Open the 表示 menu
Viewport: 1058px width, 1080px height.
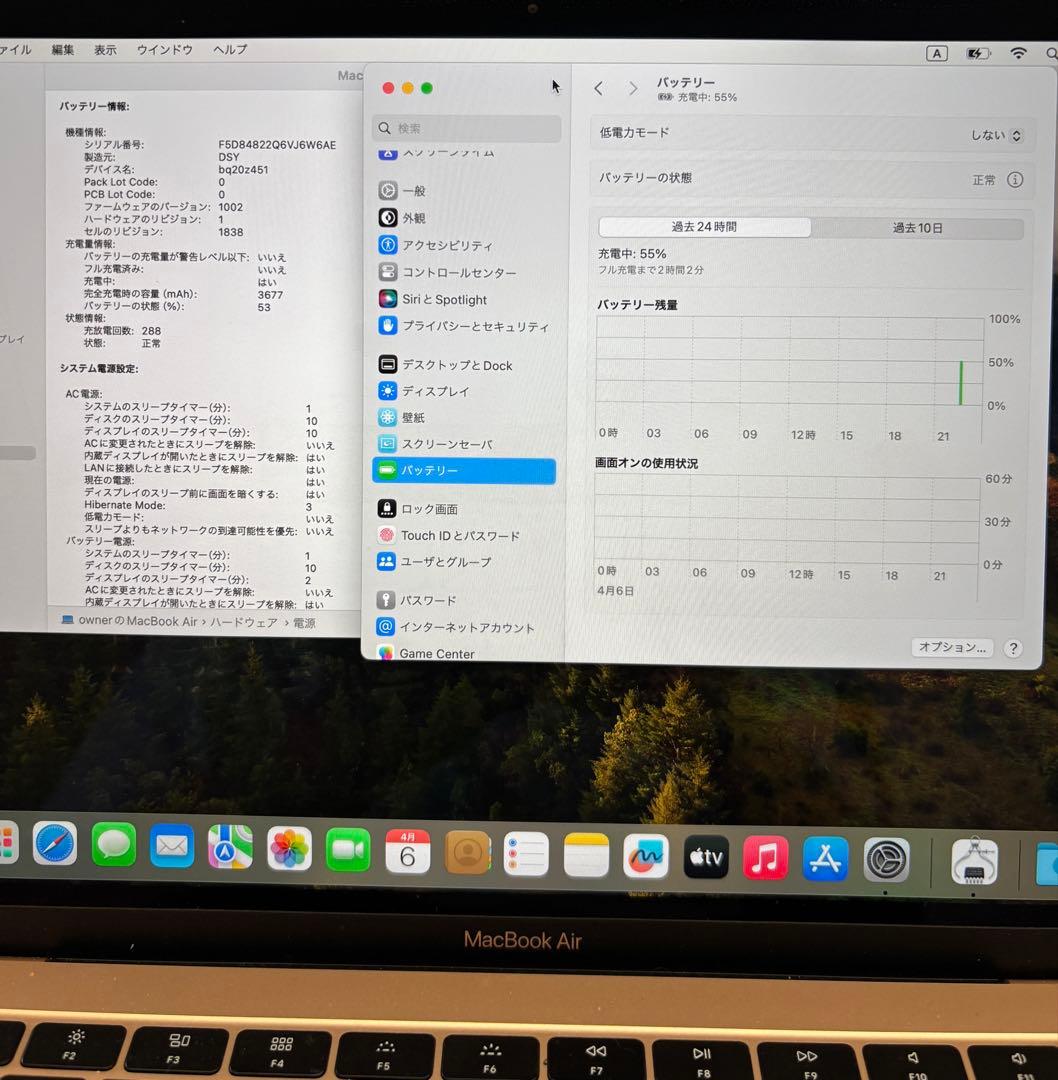(105, 50)
